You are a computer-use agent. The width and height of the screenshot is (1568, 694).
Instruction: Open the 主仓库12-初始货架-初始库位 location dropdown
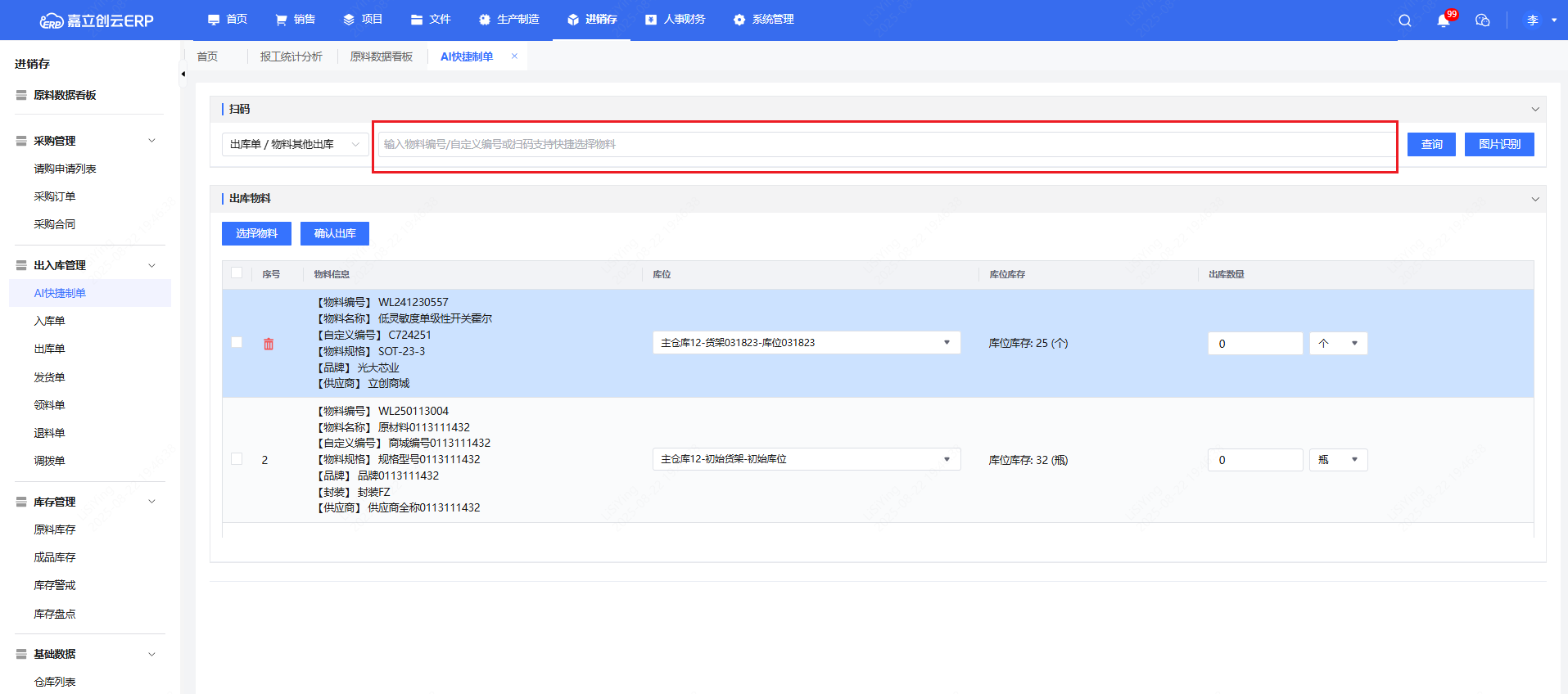[806, 459]
